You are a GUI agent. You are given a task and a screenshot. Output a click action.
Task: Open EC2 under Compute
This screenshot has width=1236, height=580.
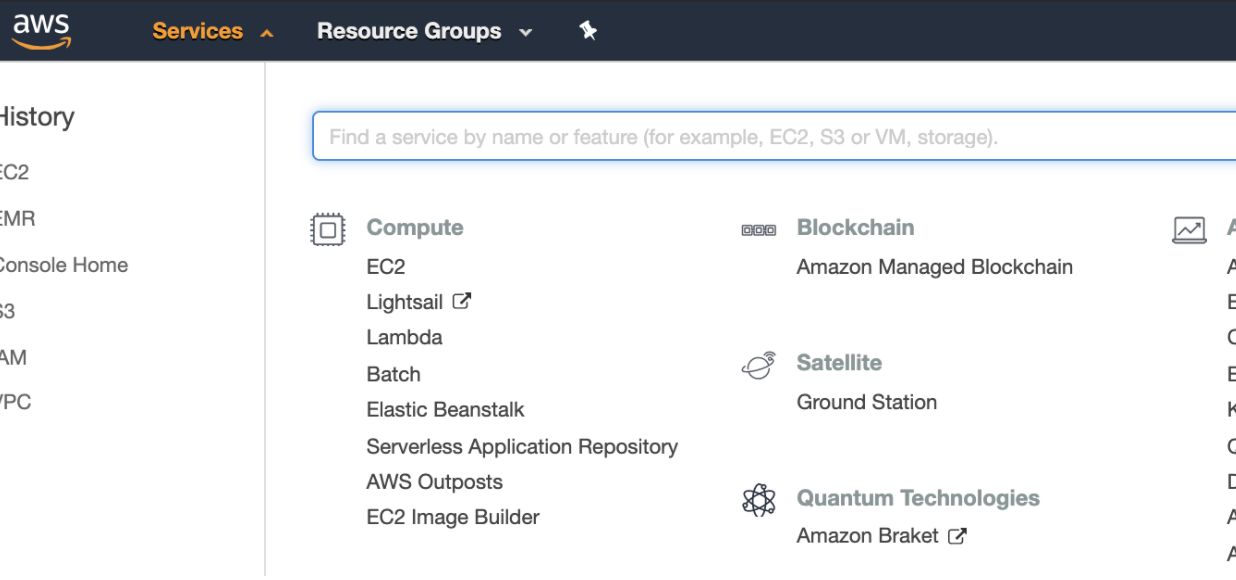tap(386, 267)
